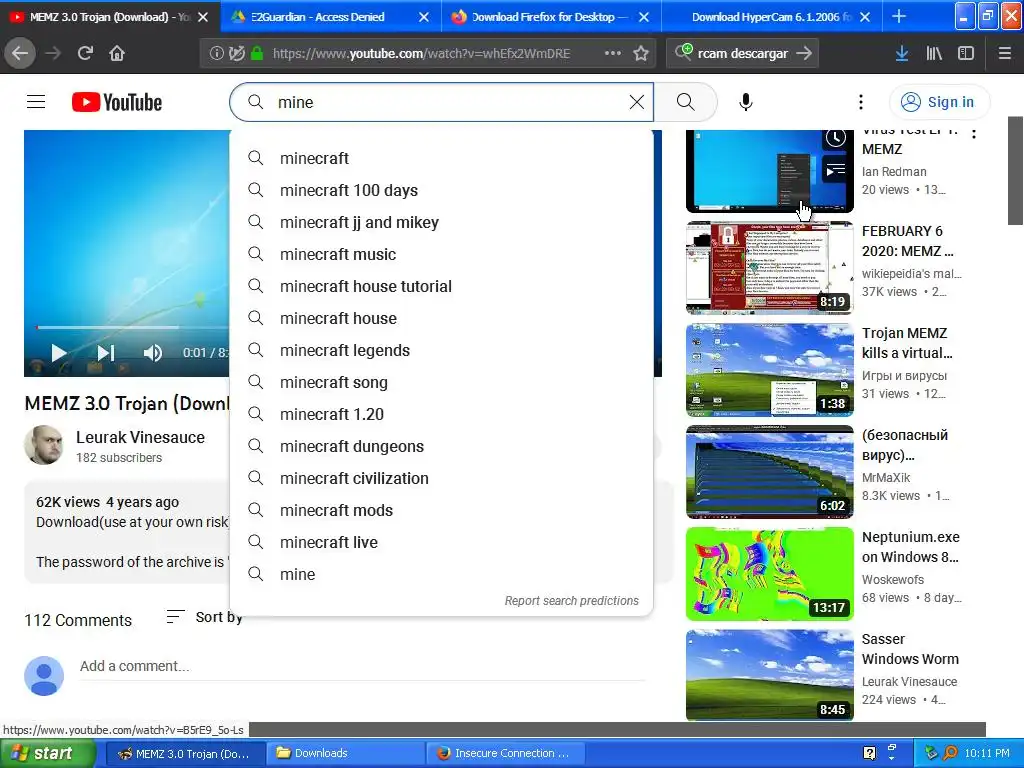1024x768 pixels.
Task: Show site information icon in address bar
Action: [x=216, y=53]
